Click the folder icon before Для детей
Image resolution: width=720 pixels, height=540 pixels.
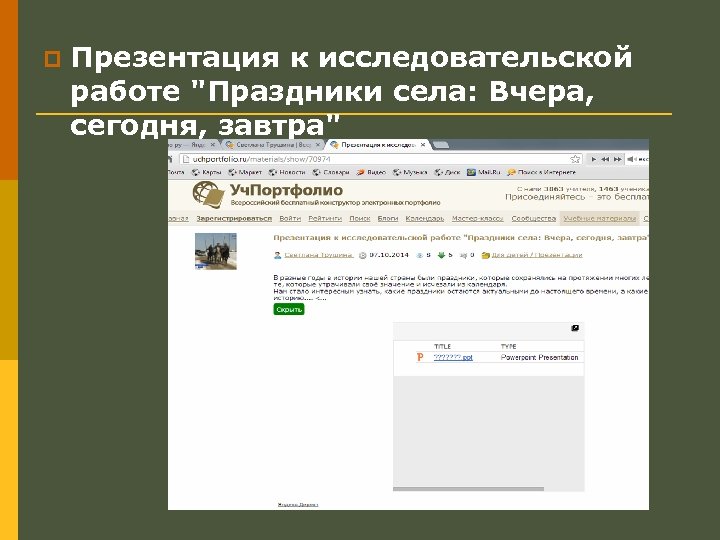click(x=485, y=255)
